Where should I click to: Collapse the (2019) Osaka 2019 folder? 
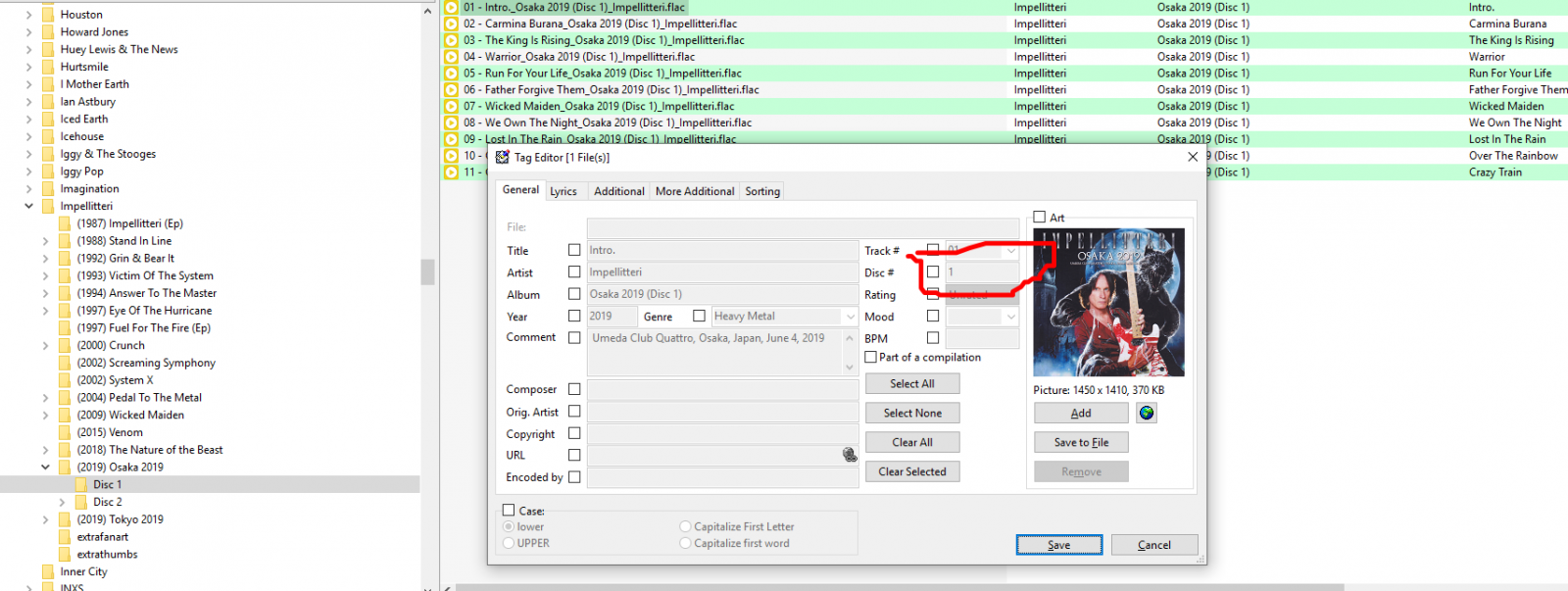pos(45,468)
